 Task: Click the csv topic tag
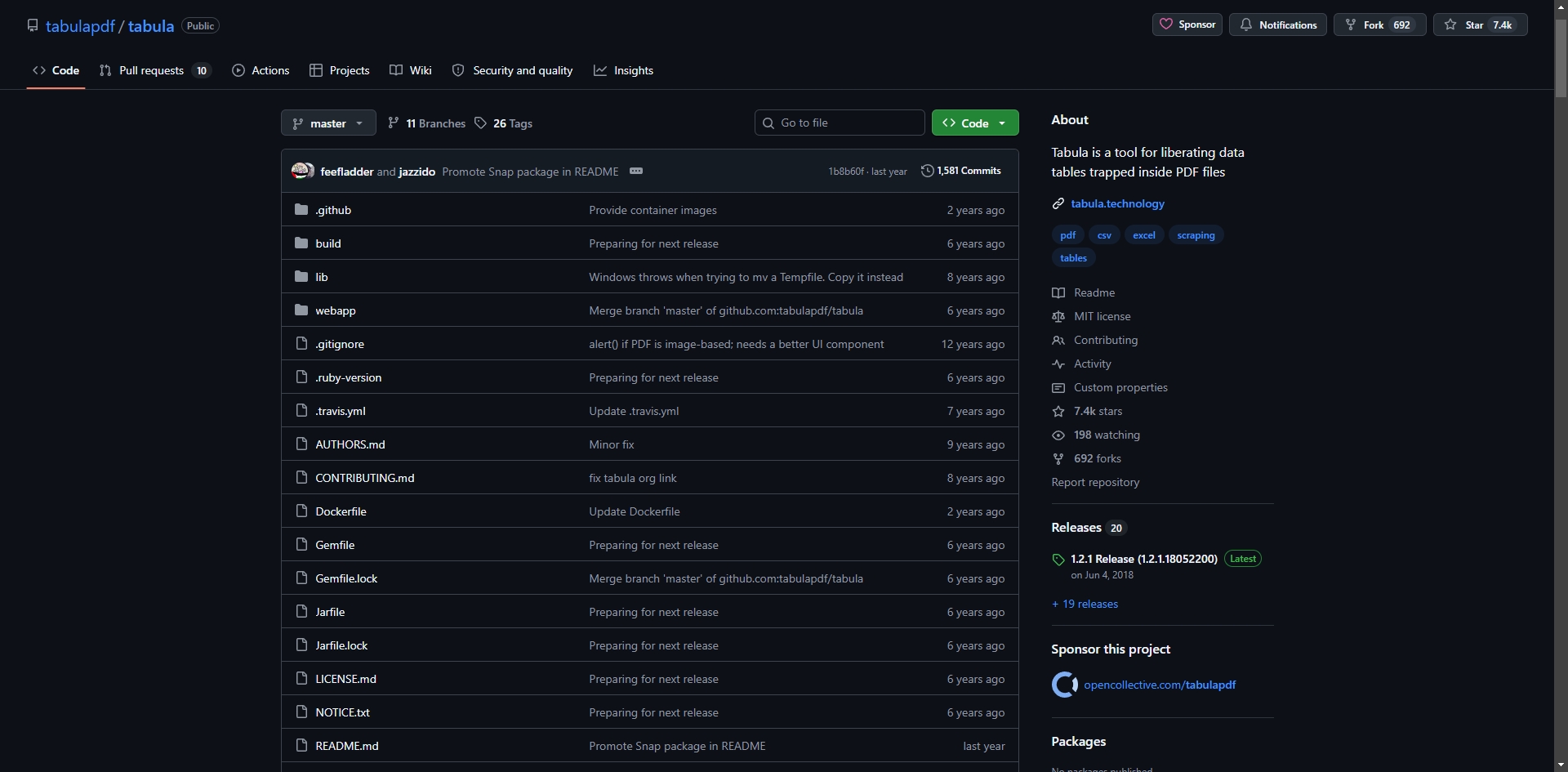click(x=1104, y=235)
